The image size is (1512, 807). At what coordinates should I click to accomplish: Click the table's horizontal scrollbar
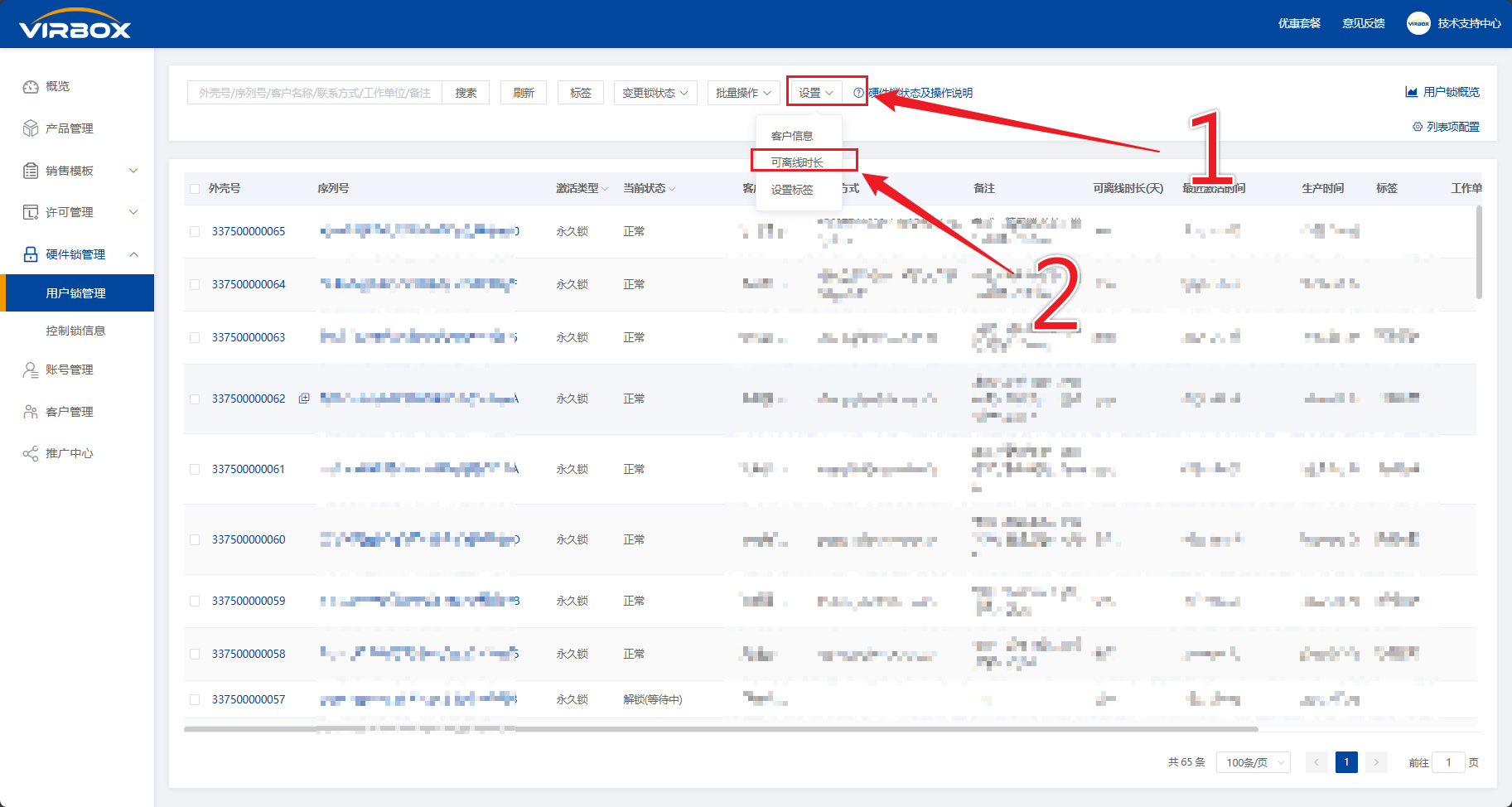[721, 729]
